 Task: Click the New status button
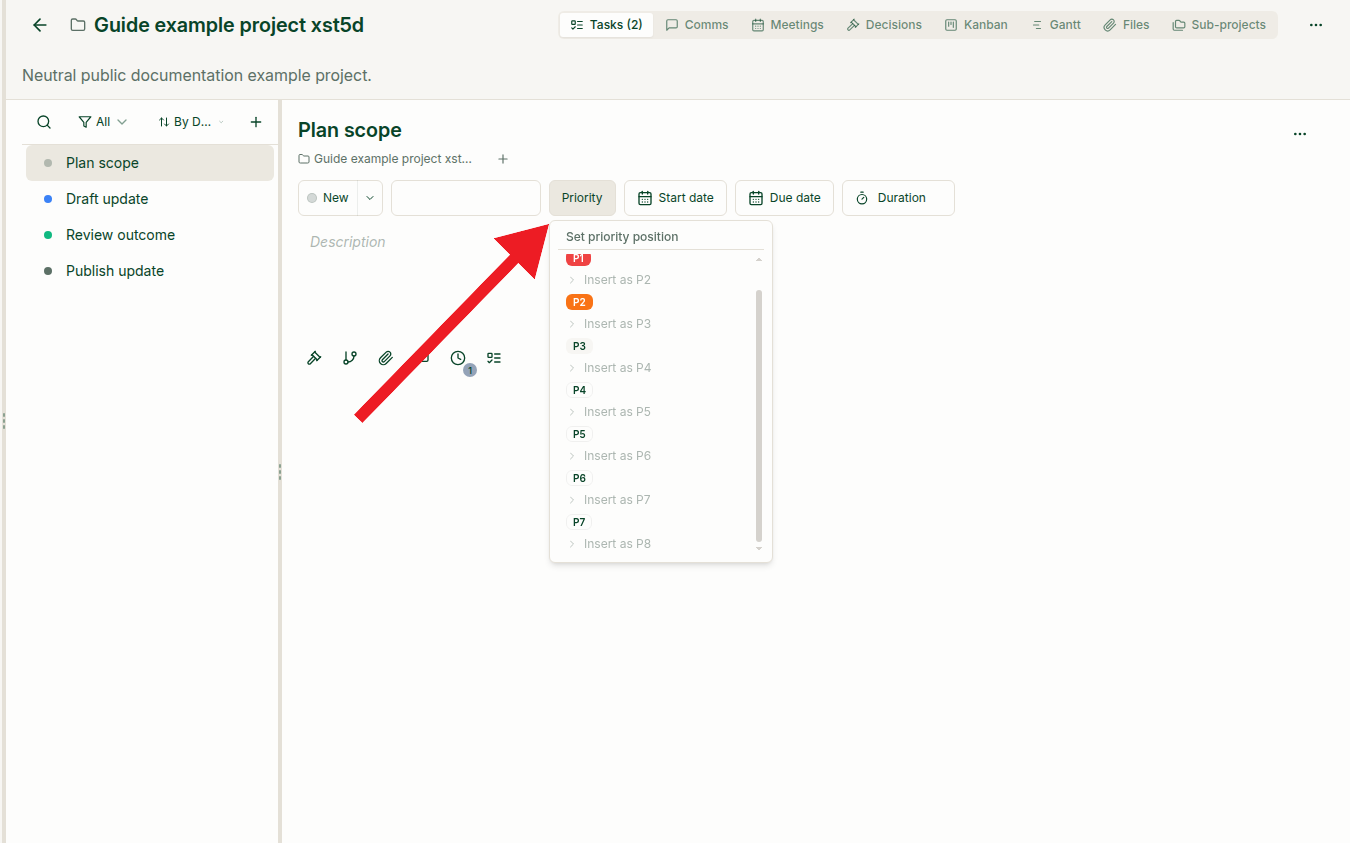pyautogui.click(x=328, y=198)
